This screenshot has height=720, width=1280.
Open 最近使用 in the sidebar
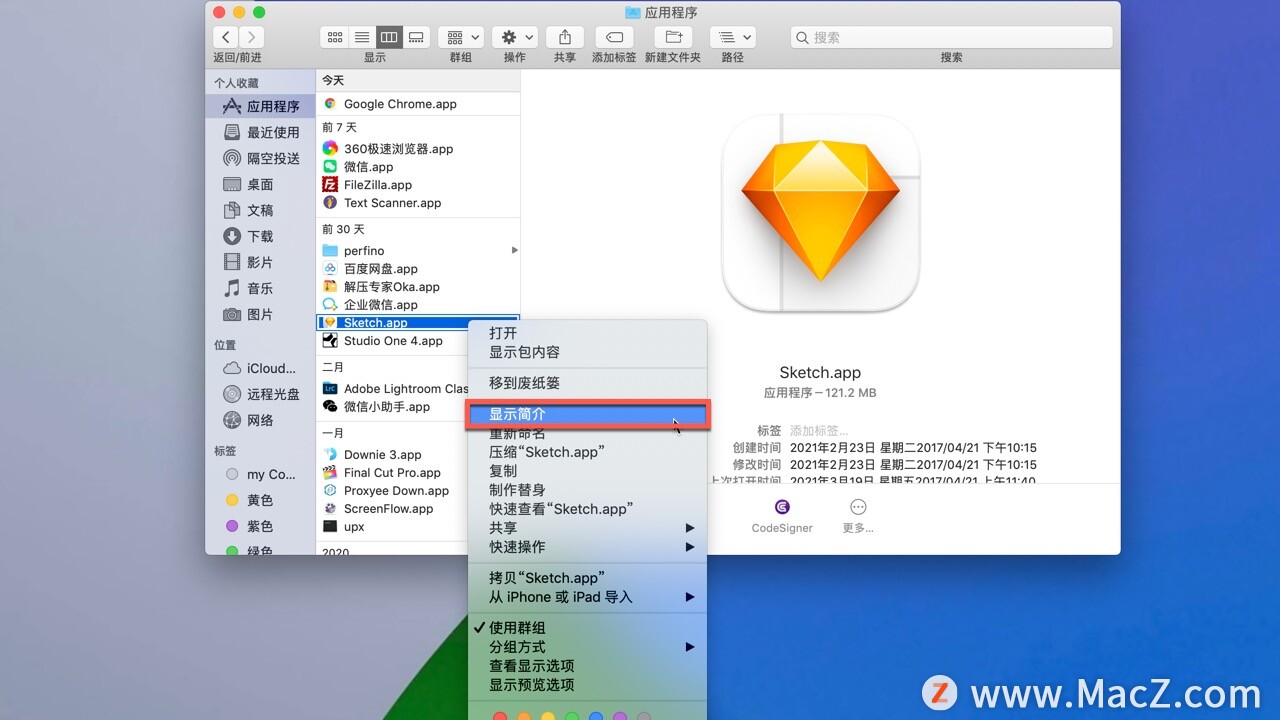tap(261, 132)
